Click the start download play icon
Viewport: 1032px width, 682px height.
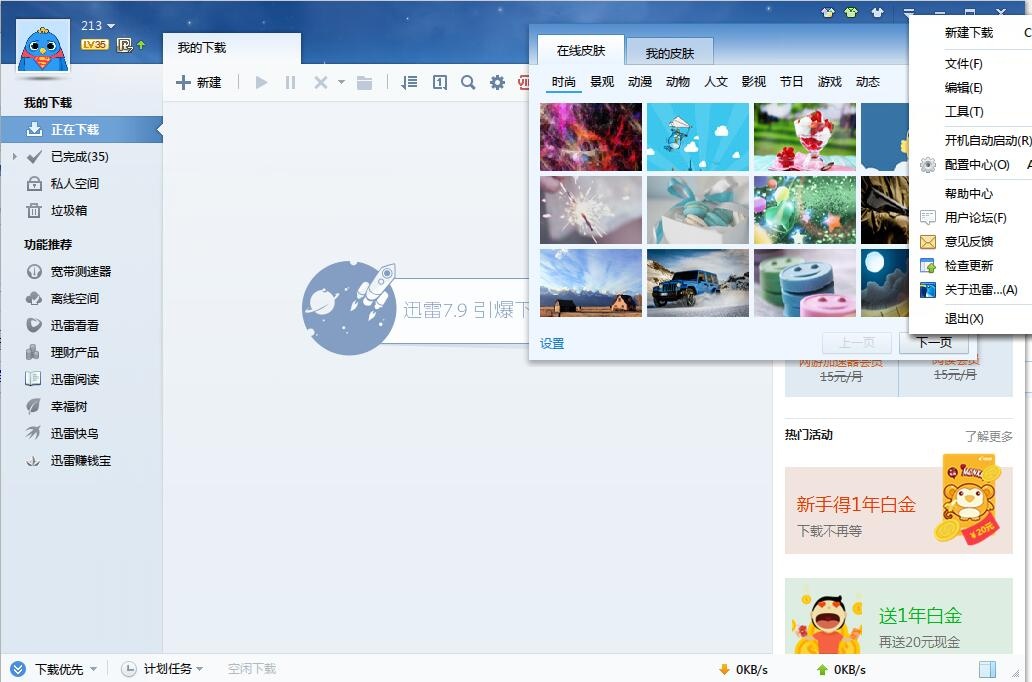point(261,82)
